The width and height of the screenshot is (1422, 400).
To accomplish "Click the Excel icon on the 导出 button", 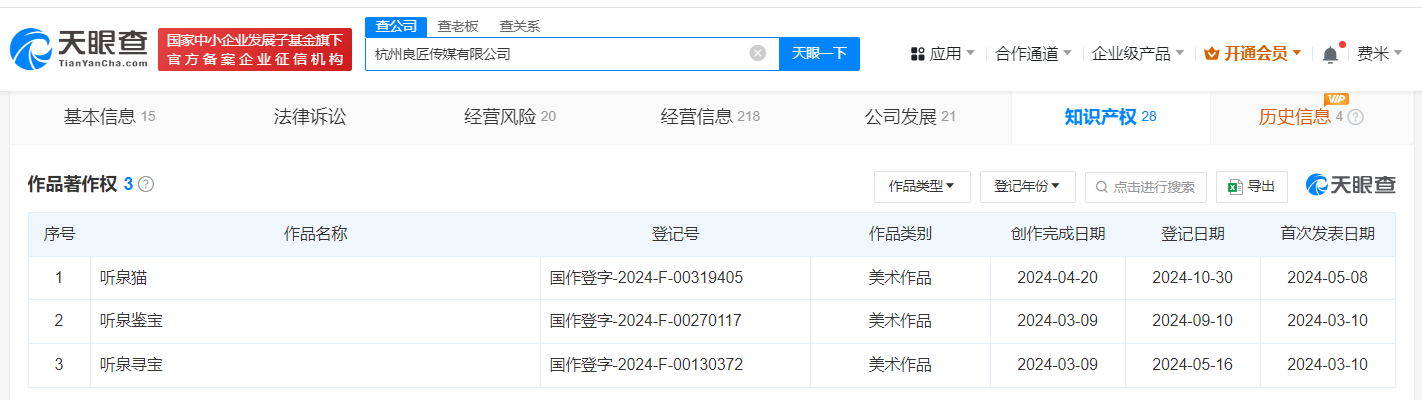I will tap(1235, 187).
